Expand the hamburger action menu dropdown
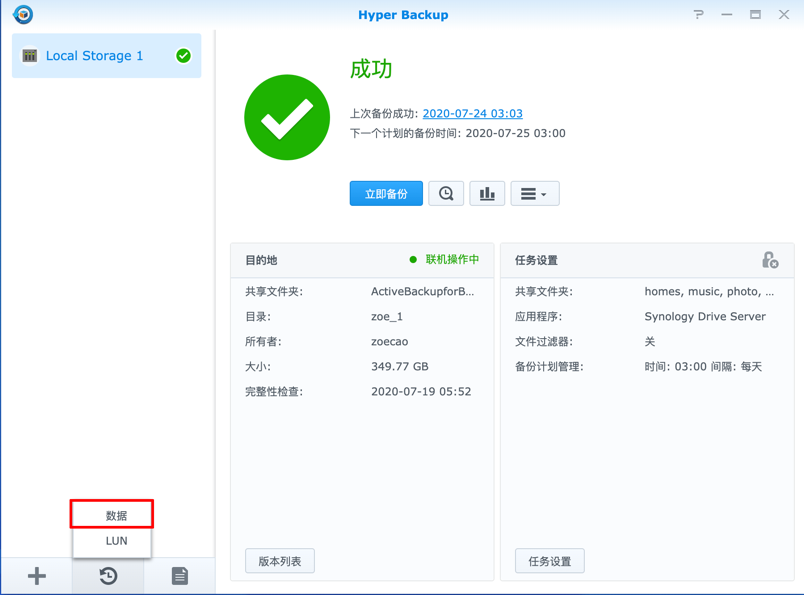 535,193
